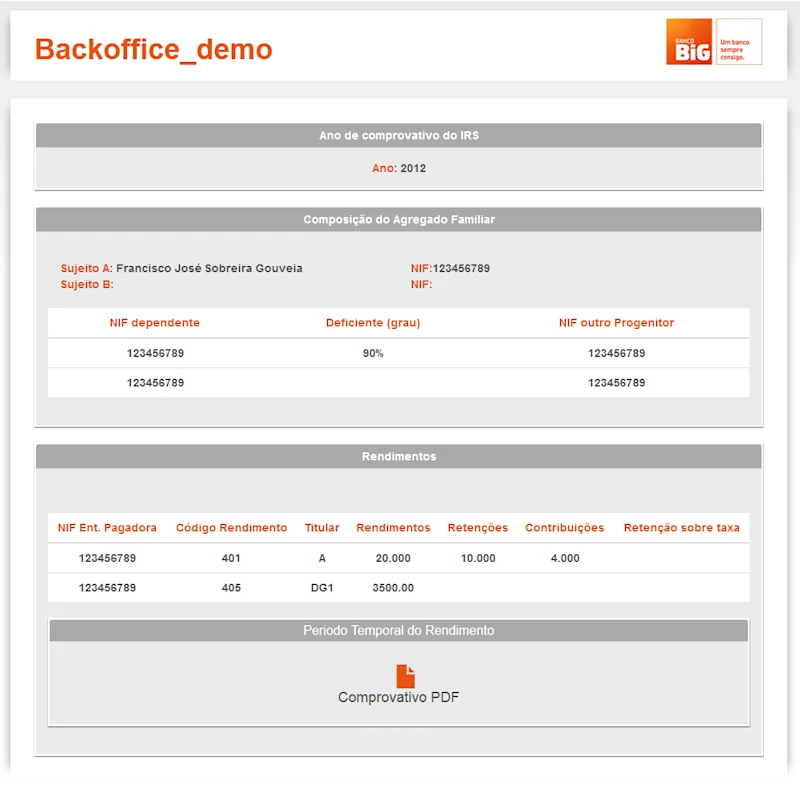Click the Contribuições column header

point(565,528)
